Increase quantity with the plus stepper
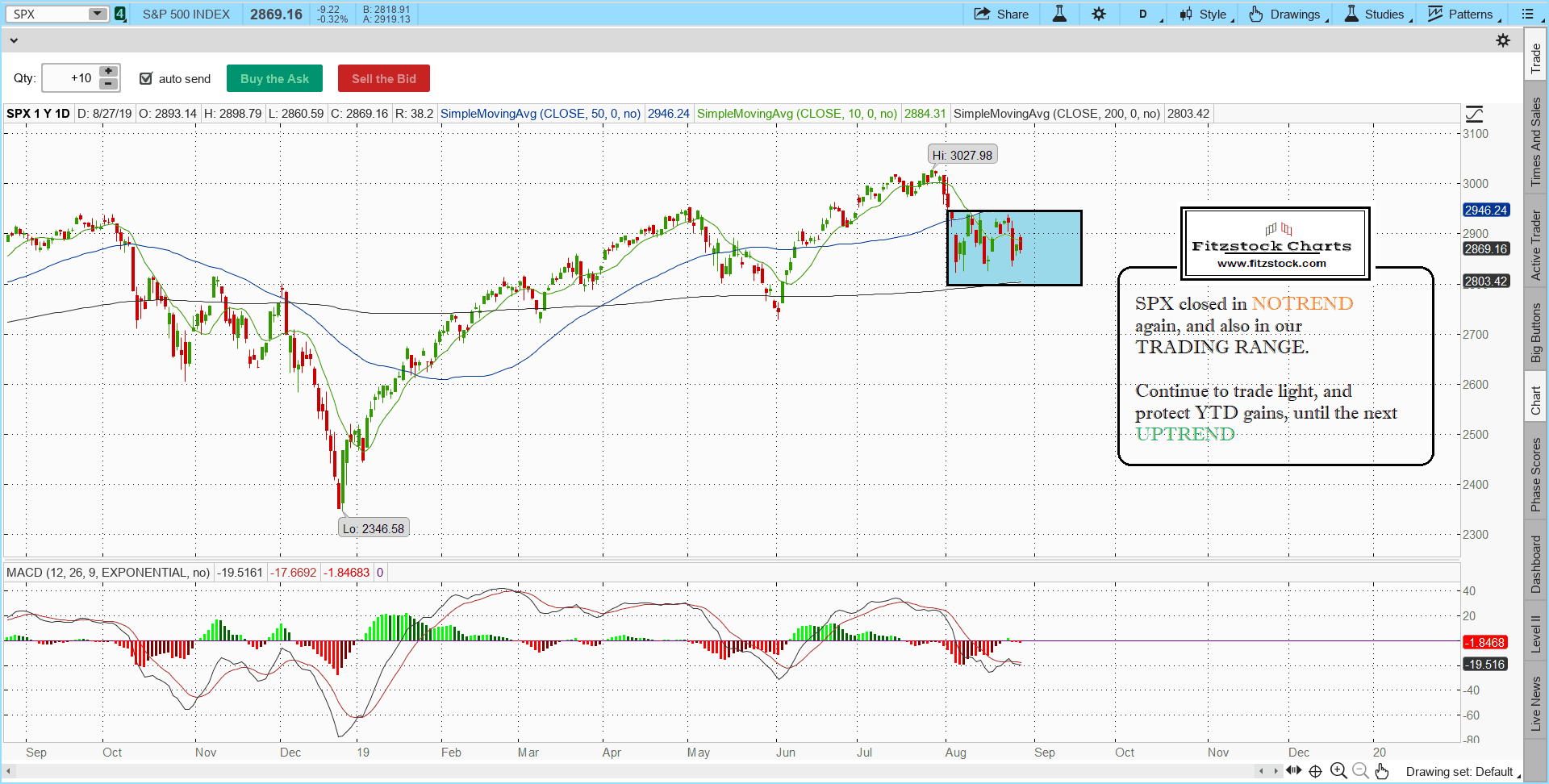Image resolution: width=1549 pixels, height=784 pixels. [108, 72]
